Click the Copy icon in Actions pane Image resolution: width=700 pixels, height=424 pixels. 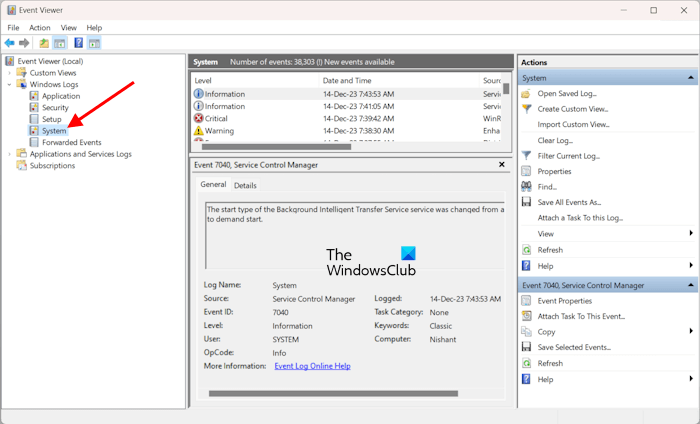(526, 332)
